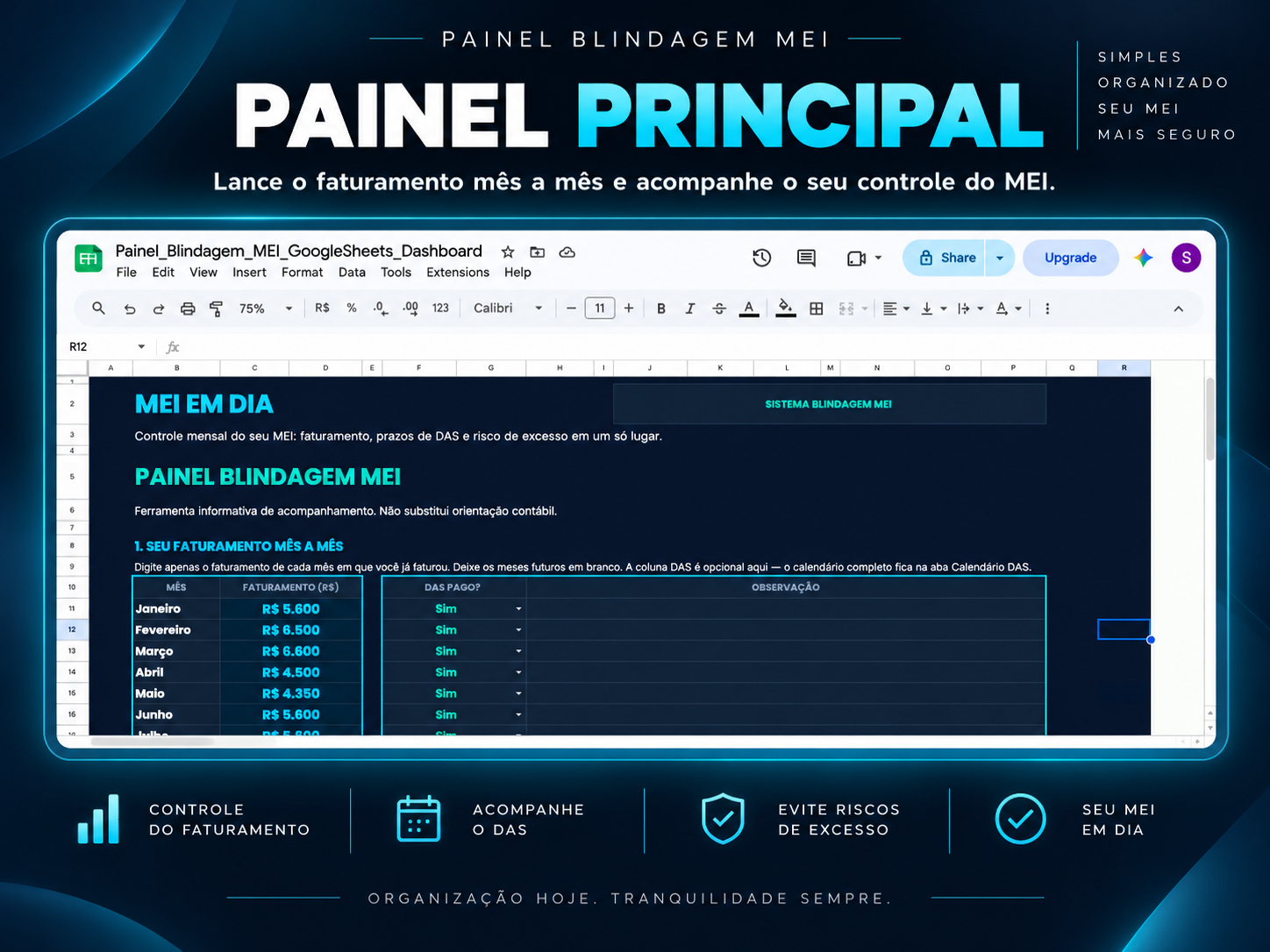Toggle strikethrough formatting
The width and height of the screenshot is (1270, 952).
[719, 309]
